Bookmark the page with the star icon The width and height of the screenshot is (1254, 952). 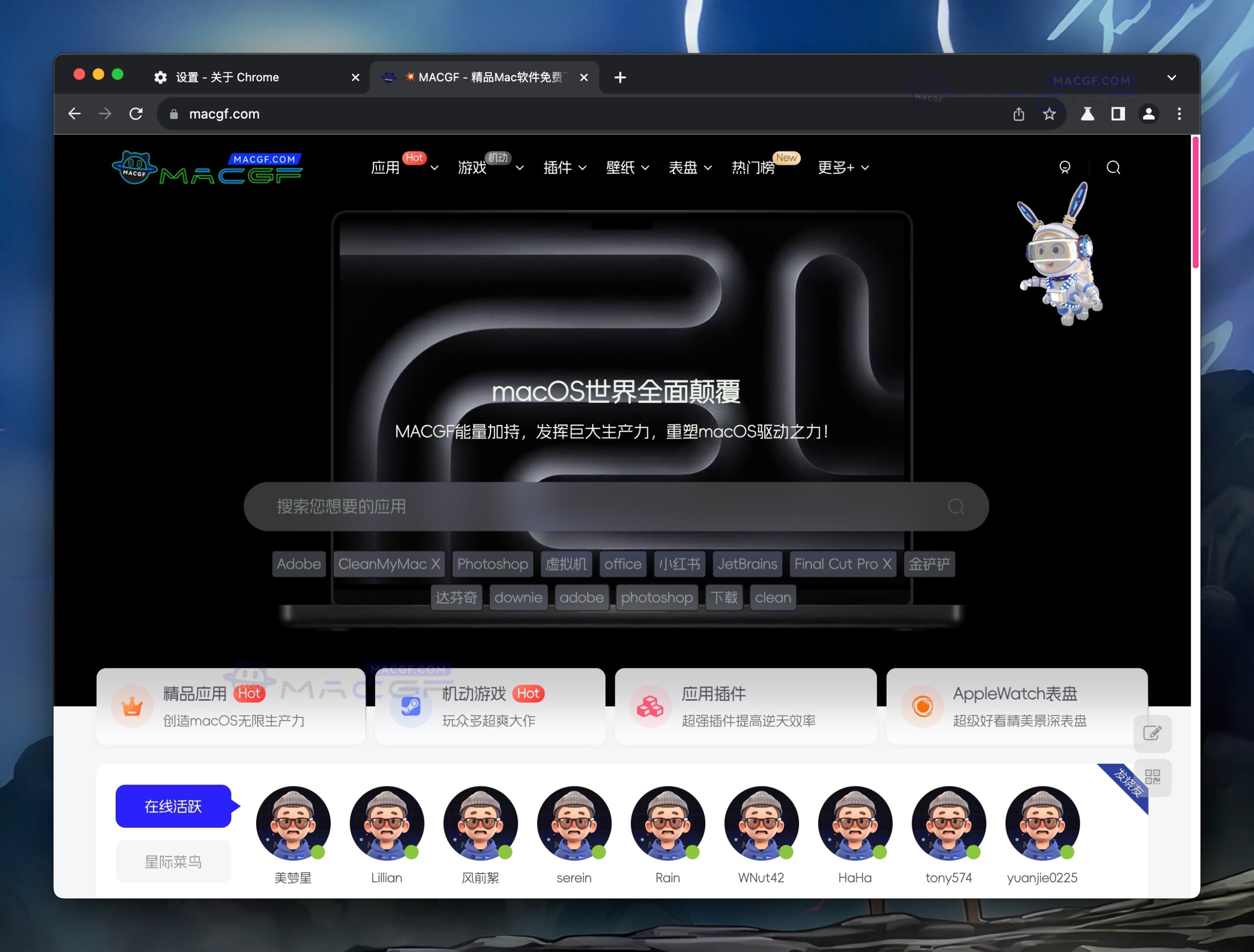point(1049,113)
